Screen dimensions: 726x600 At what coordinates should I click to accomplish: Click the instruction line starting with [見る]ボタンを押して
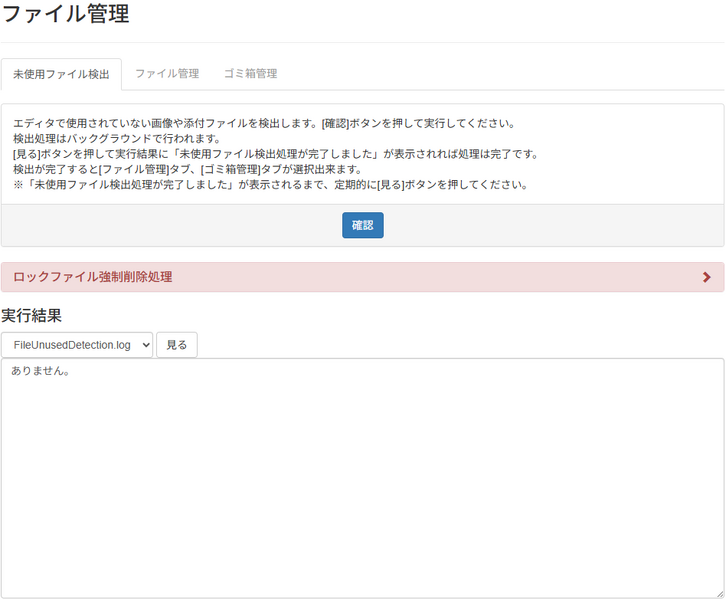(276, 154)
